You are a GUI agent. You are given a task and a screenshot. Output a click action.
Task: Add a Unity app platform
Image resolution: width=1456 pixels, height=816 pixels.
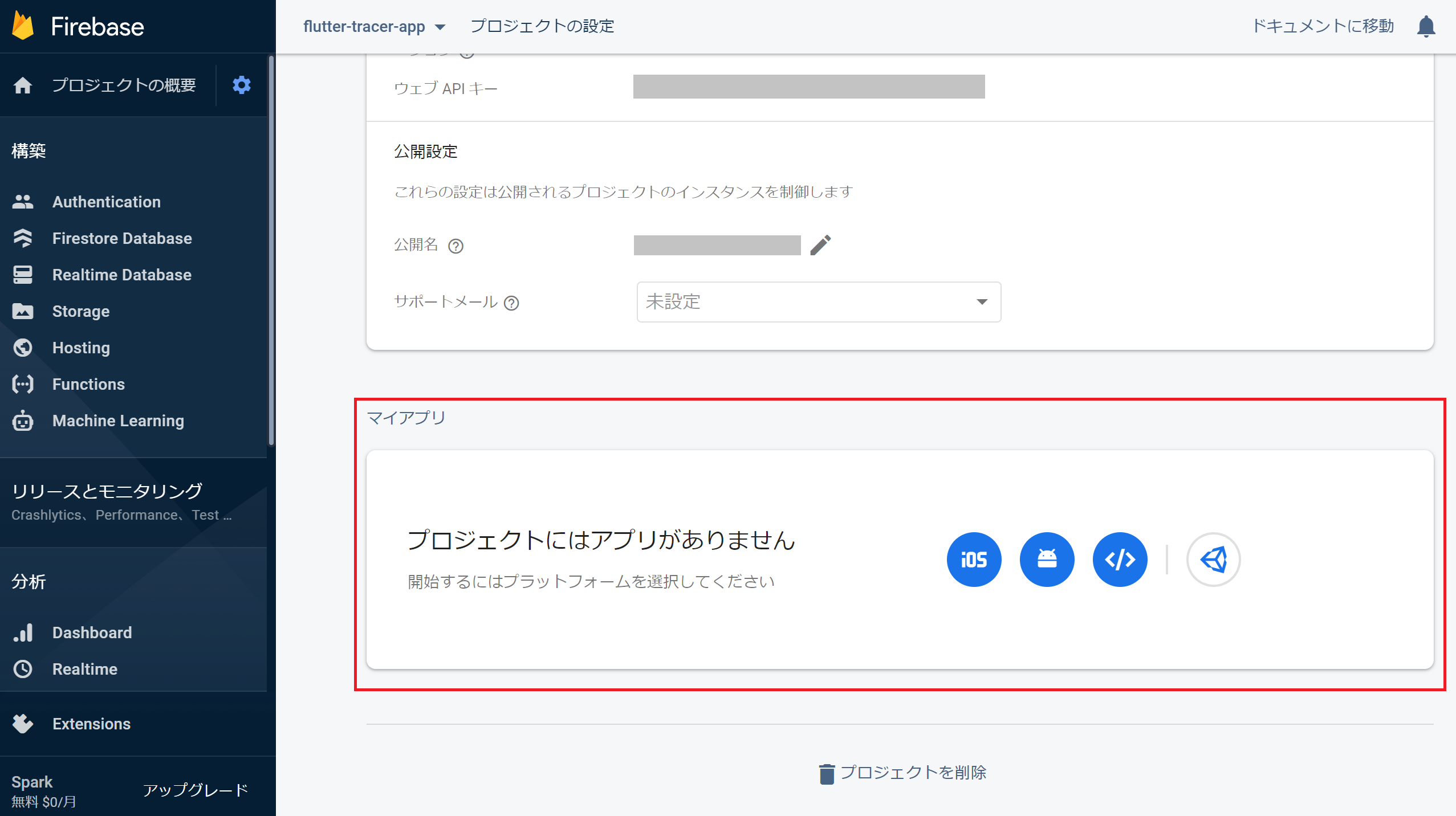[x=1213, y=560]
